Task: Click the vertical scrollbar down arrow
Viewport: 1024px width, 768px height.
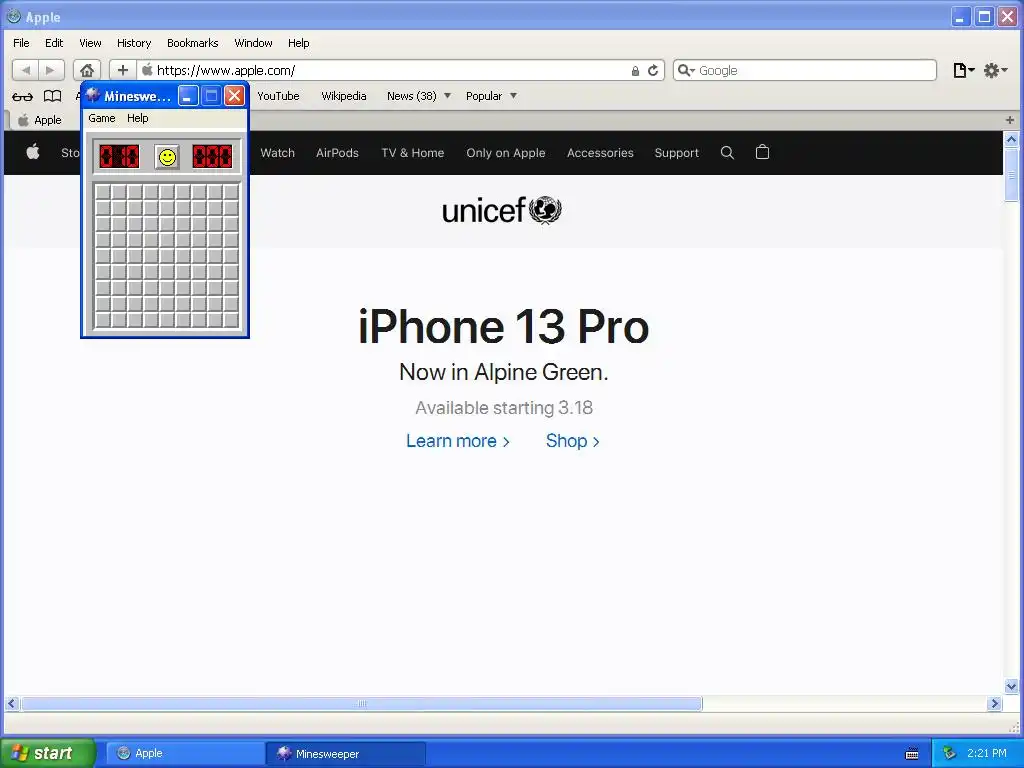Action: pos(1011,686)
